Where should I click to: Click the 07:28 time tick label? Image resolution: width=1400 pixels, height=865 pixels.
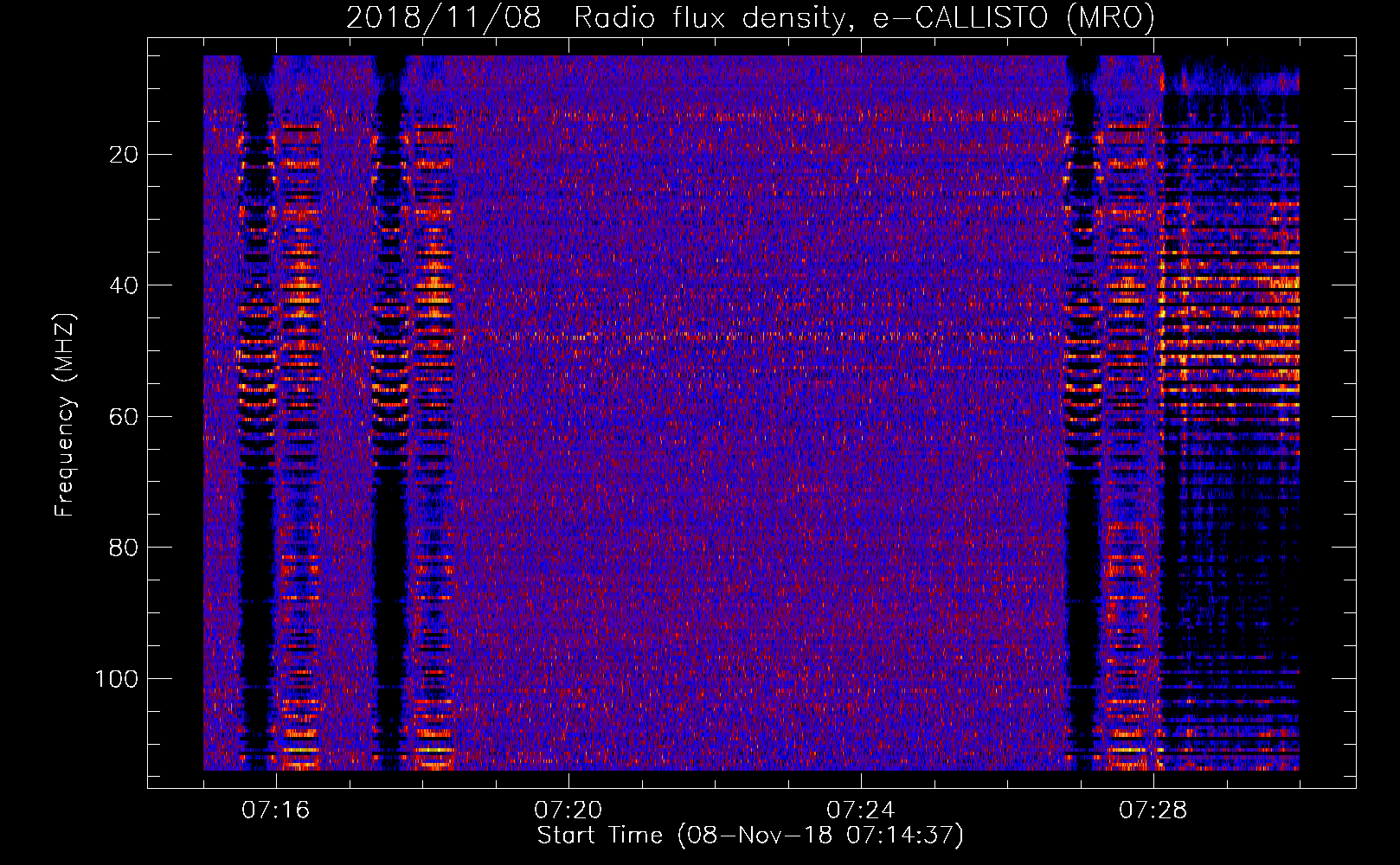pyautogui.click(x=1153, y=811)
